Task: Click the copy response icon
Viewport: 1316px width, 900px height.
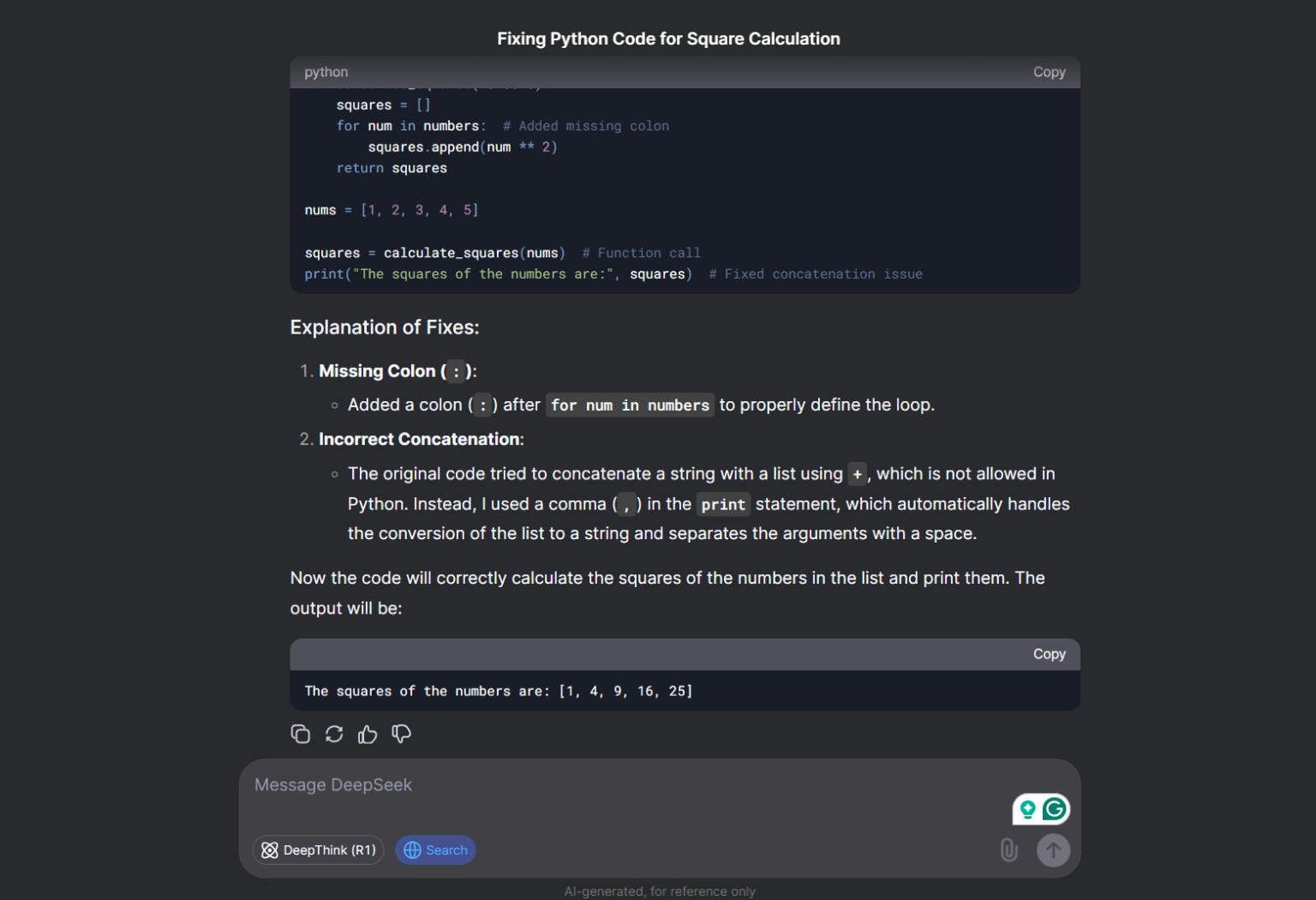Action: tap(300, 735)
